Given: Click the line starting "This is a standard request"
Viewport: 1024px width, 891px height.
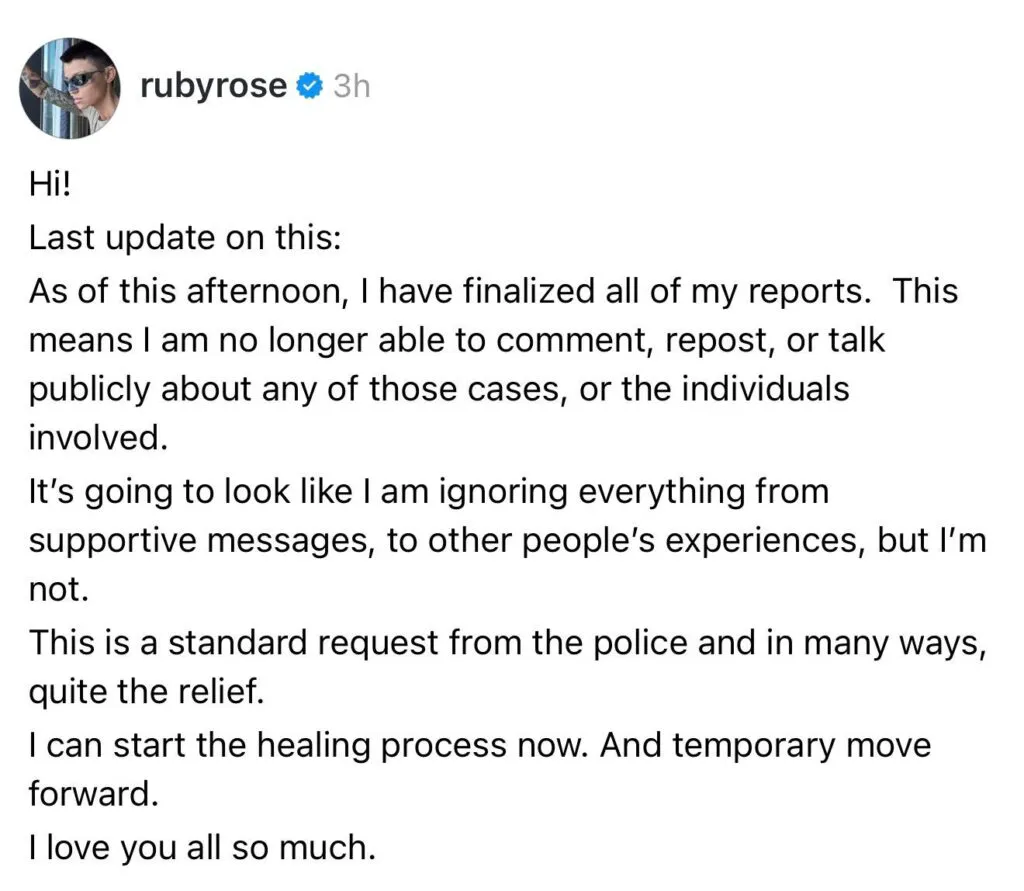Looking at the screenshot, I should click(x=508, y=642).
